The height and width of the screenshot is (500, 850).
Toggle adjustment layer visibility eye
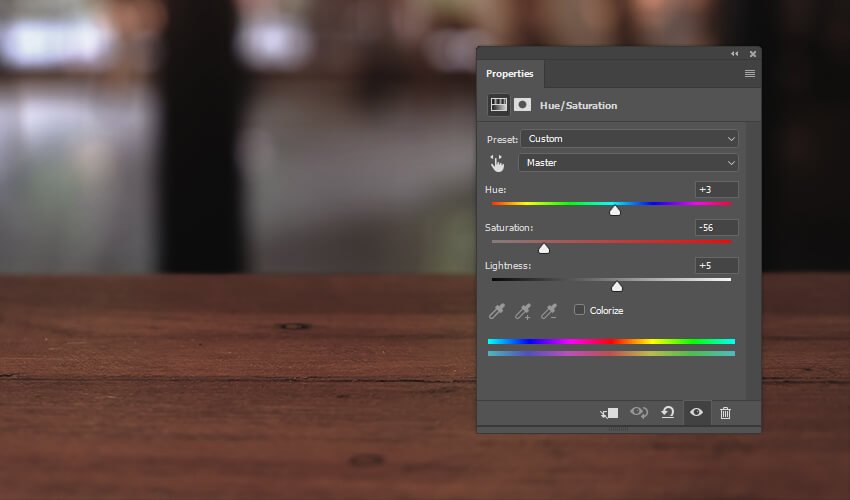[x=697, y=413]
